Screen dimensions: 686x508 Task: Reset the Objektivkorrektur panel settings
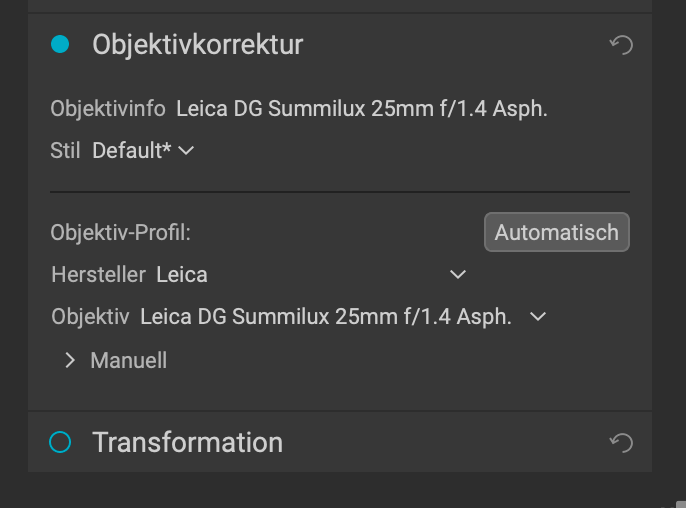621,45
